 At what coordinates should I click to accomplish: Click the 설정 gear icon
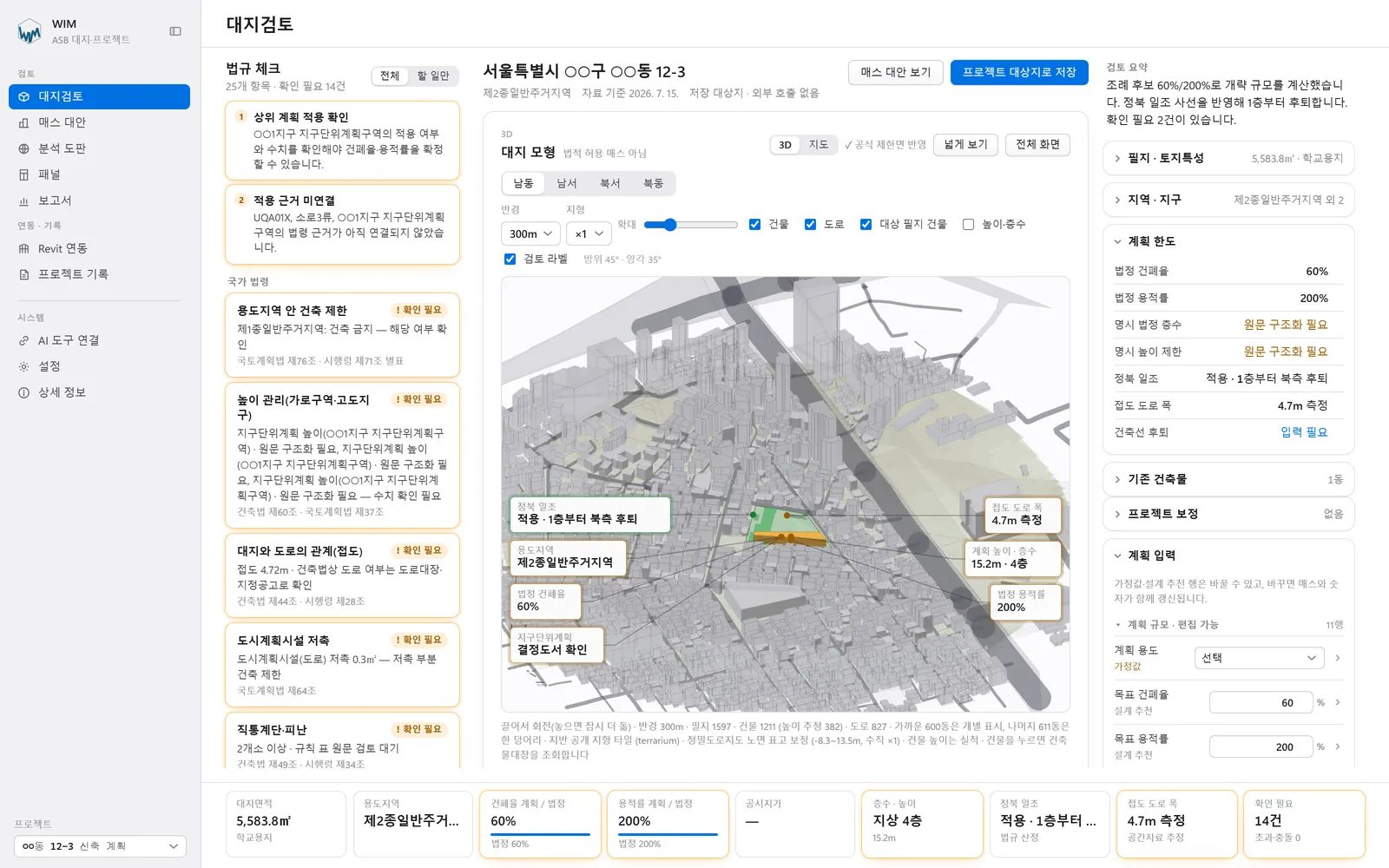tap(24, 366)
